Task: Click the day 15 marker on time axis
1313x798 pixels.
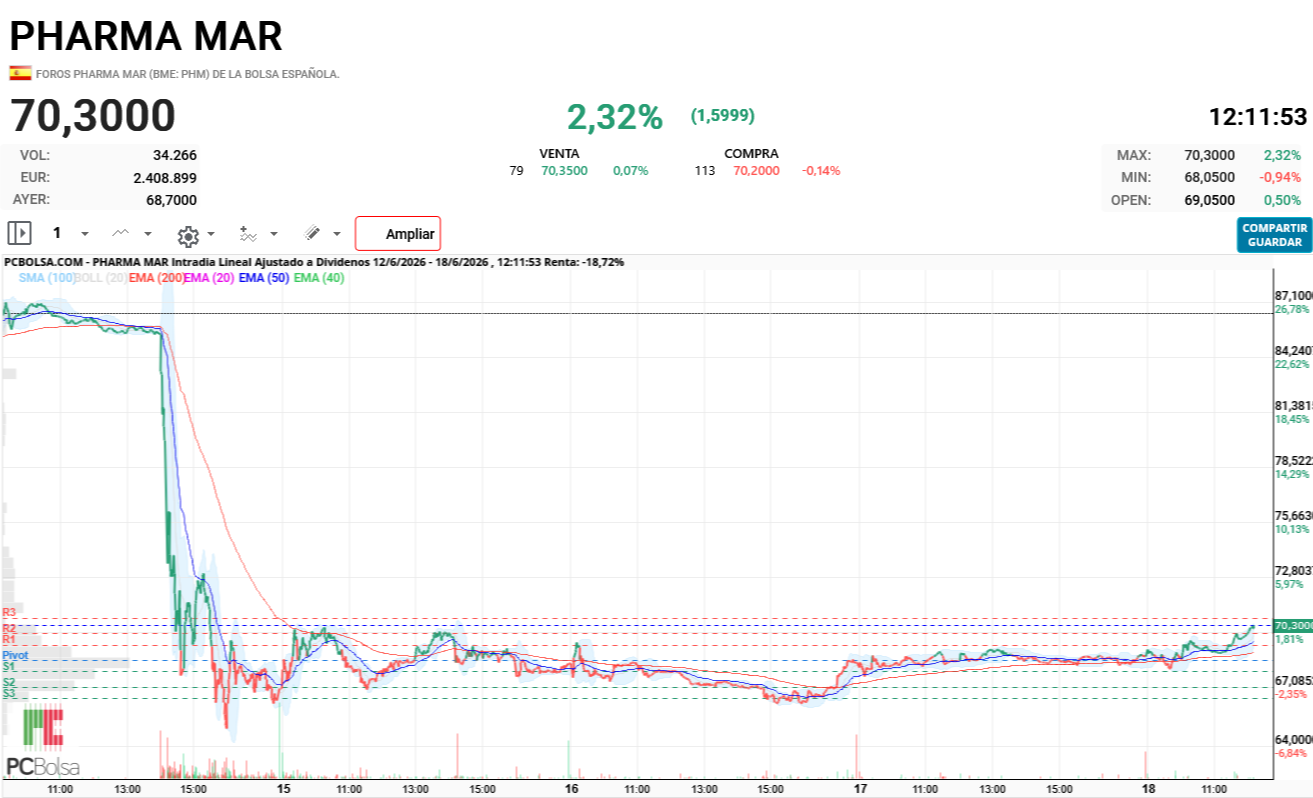Action: [x=284, y=789]
